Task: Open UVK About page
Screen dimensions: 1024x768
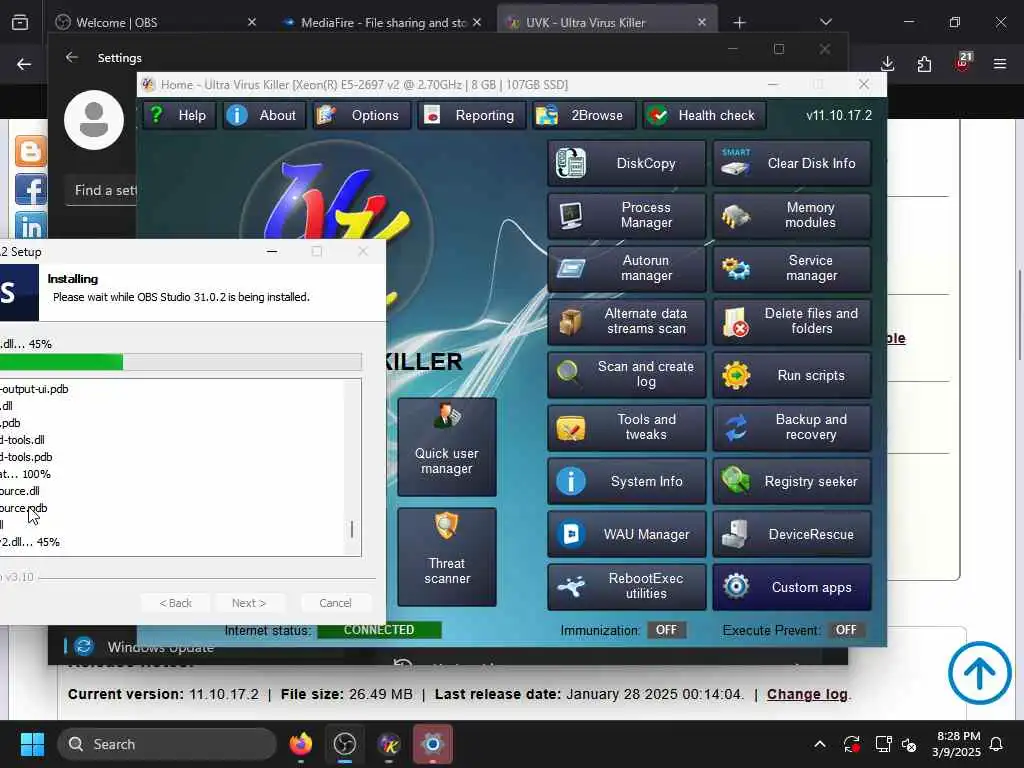Action: click(x=264, y=116)
